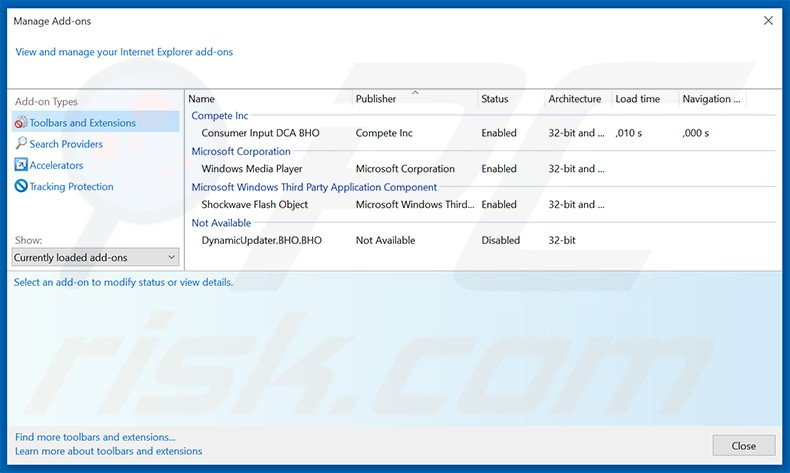The width and height of the screenshot is (790, 473).
Task: Collapse the Microsoft Corporation group header
Action: (241, 152)
